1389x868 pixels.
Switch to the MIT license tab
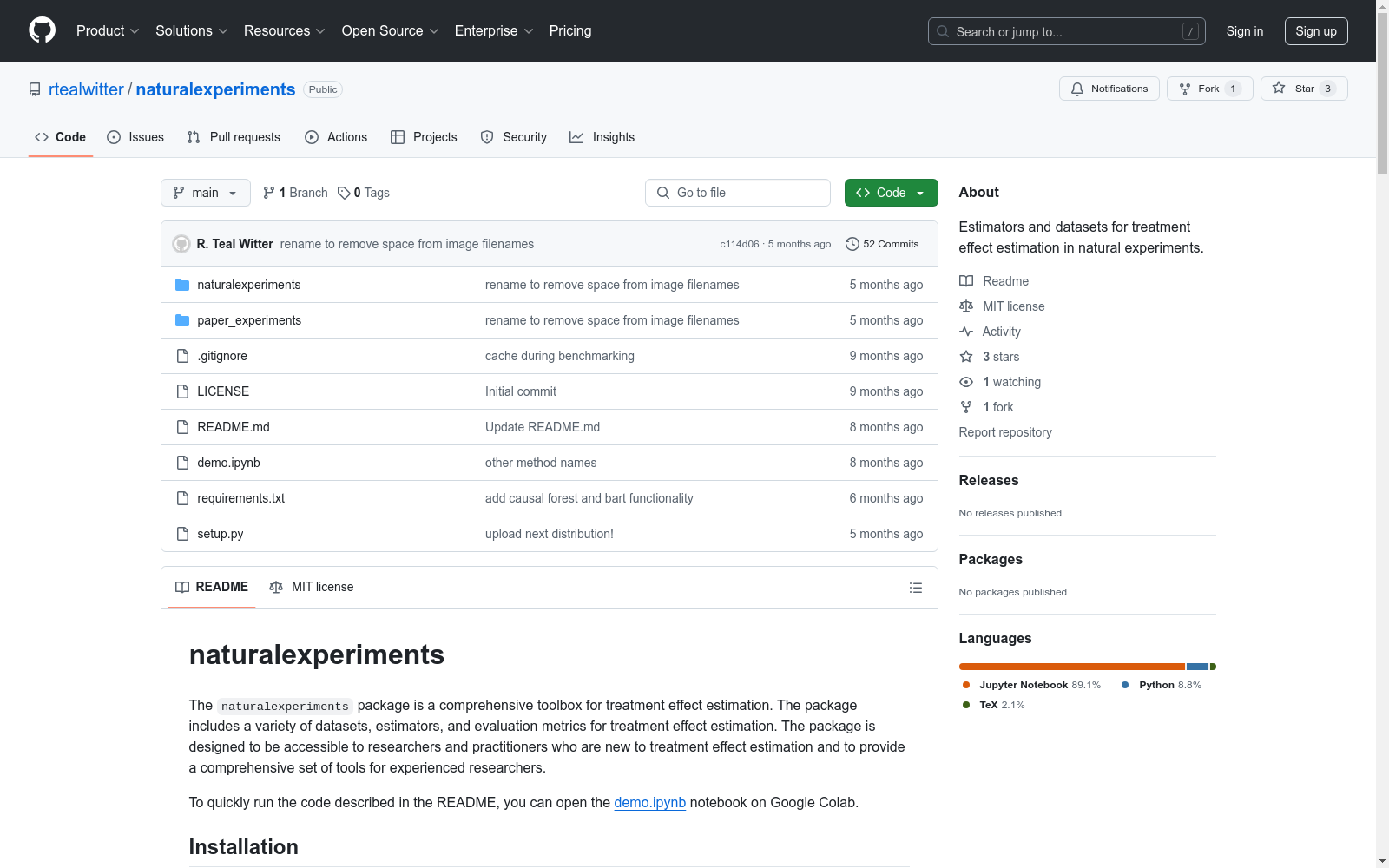312,587
